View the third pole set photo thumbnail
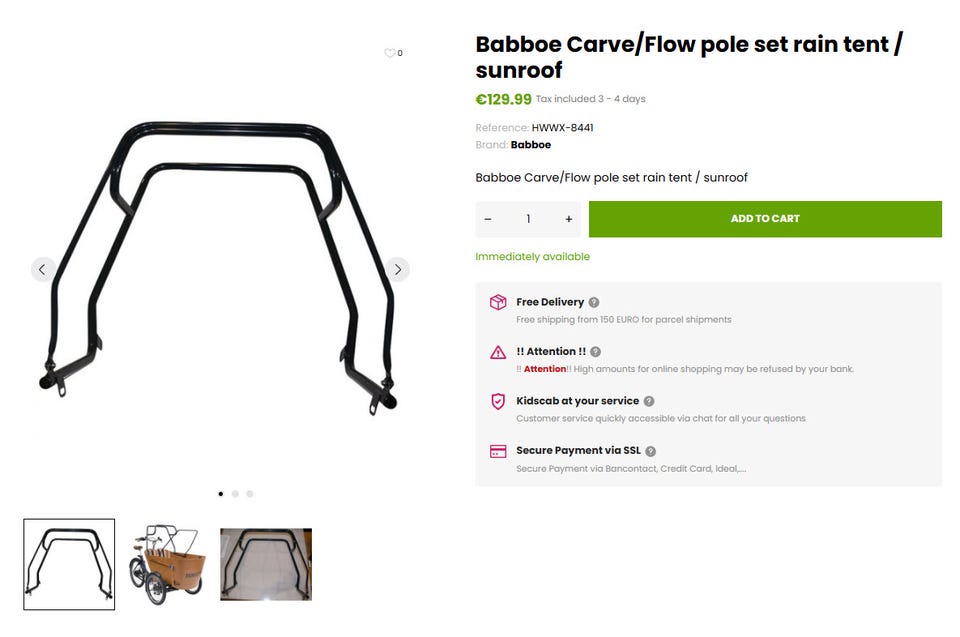The height and width of the screenshot is (637, 960). pyautogui.click(x=266, y=564)
